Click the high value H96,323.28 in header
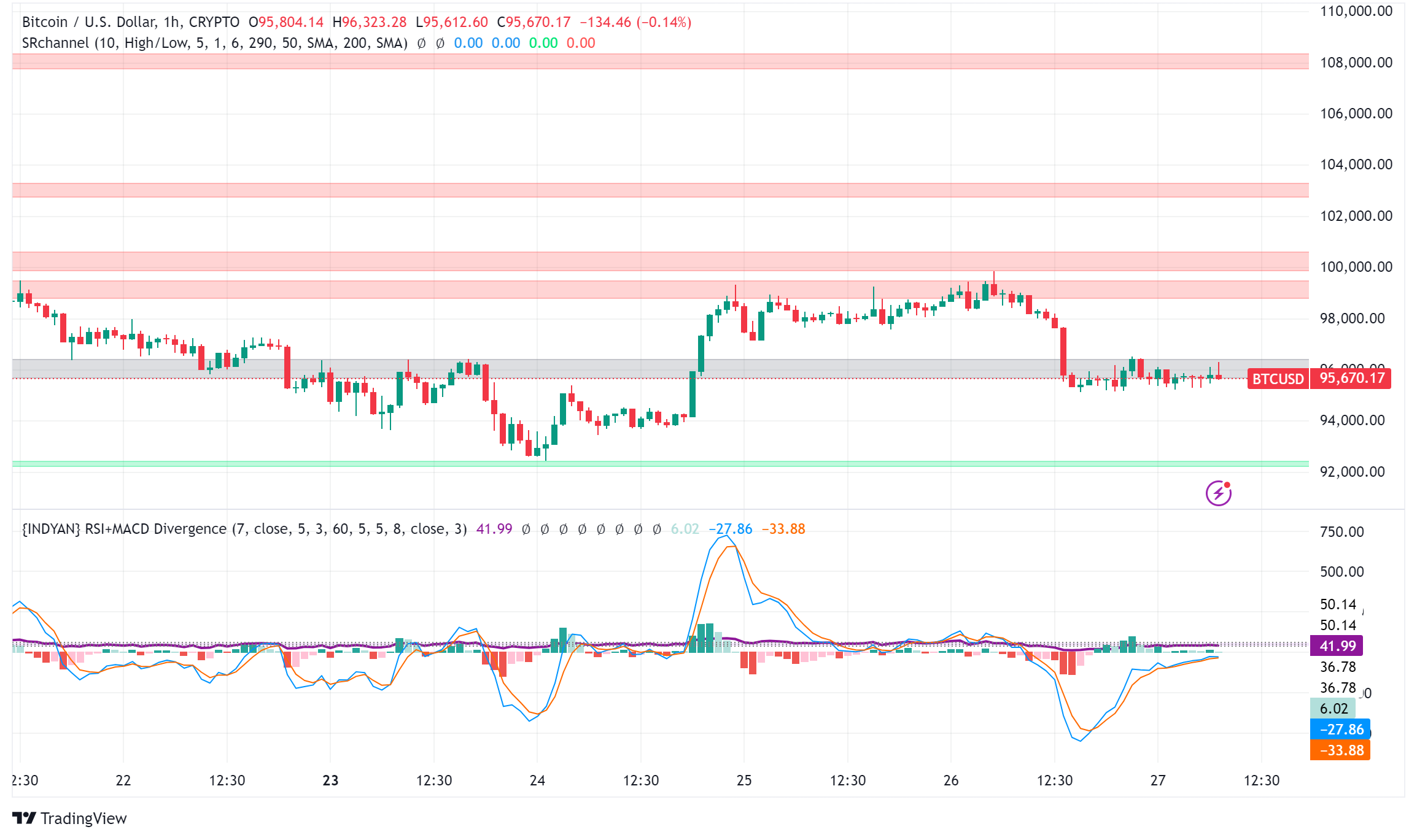This screenshot has height=840, width=1417. (x=370, y=22)
